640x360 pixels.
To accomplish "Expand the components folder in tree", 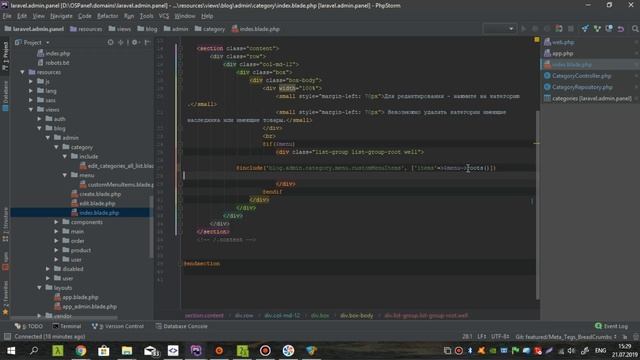I will pos(57,222).
